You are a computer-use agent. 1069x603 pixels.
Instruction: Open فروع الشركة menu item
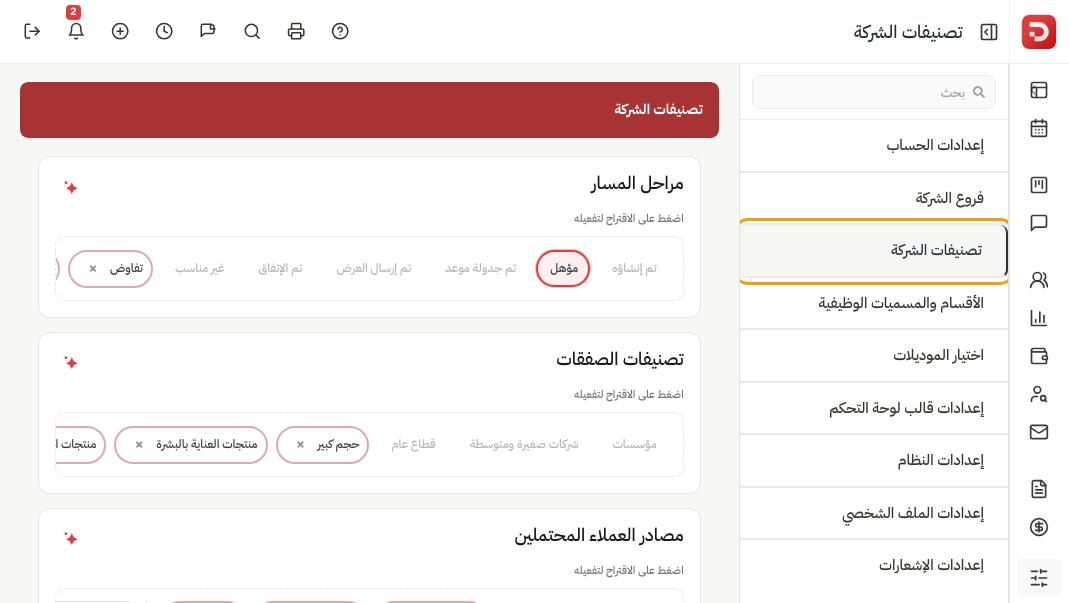click(873, 198)
